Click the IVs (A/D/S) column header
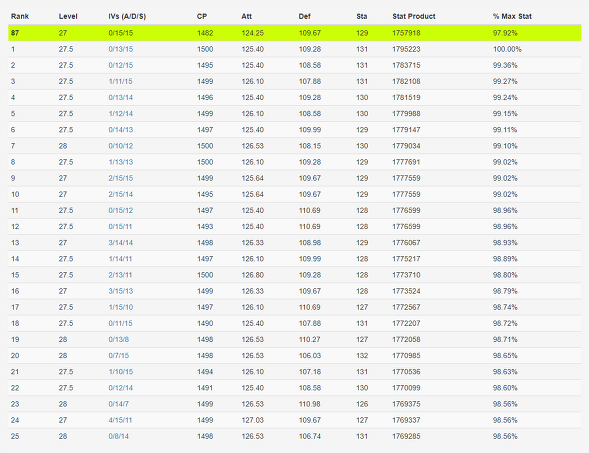The height and width of the screenshot is (453, 589). (x=127, y=17)
